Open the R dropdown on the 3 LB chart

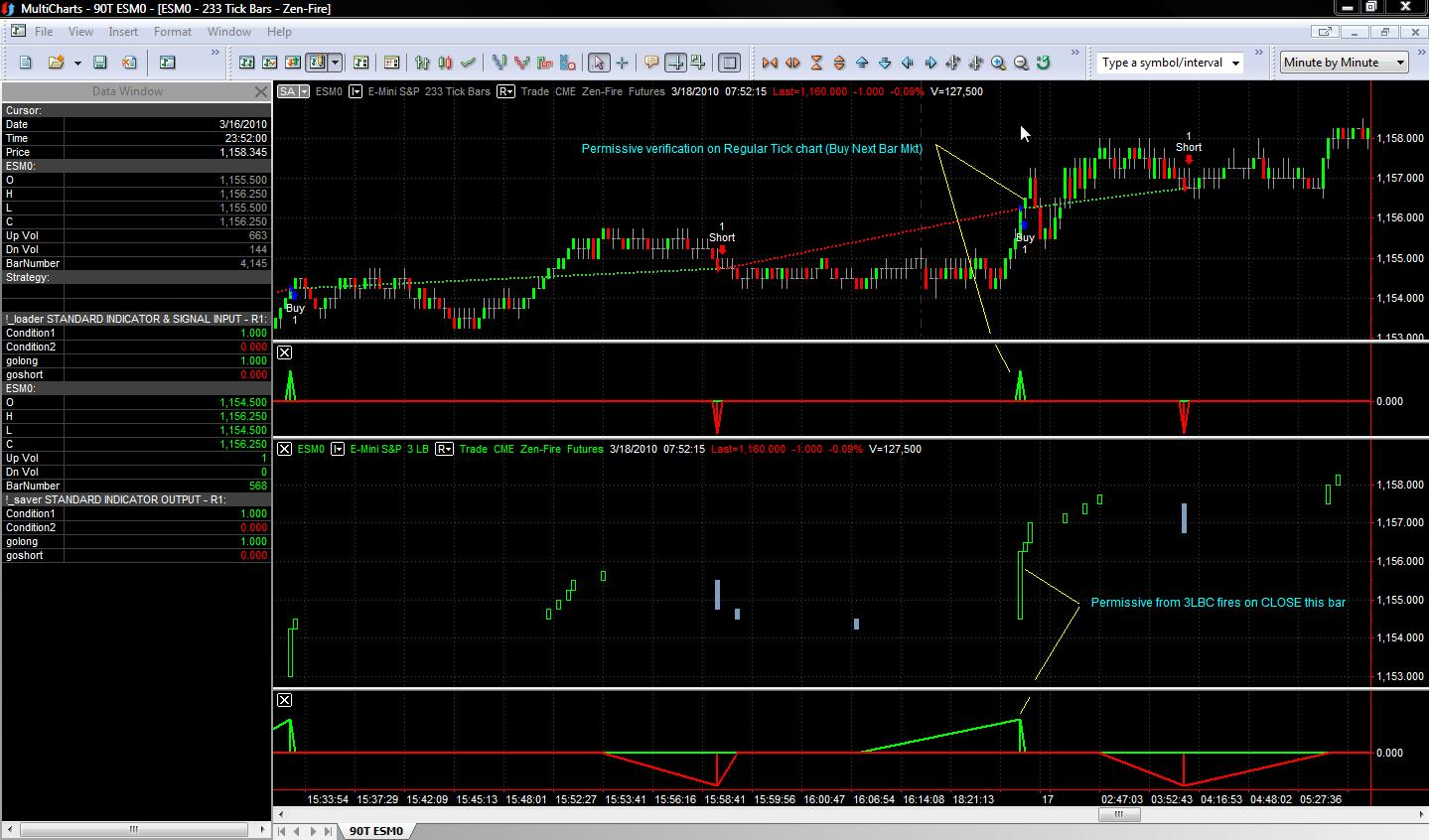click(444, 449)
